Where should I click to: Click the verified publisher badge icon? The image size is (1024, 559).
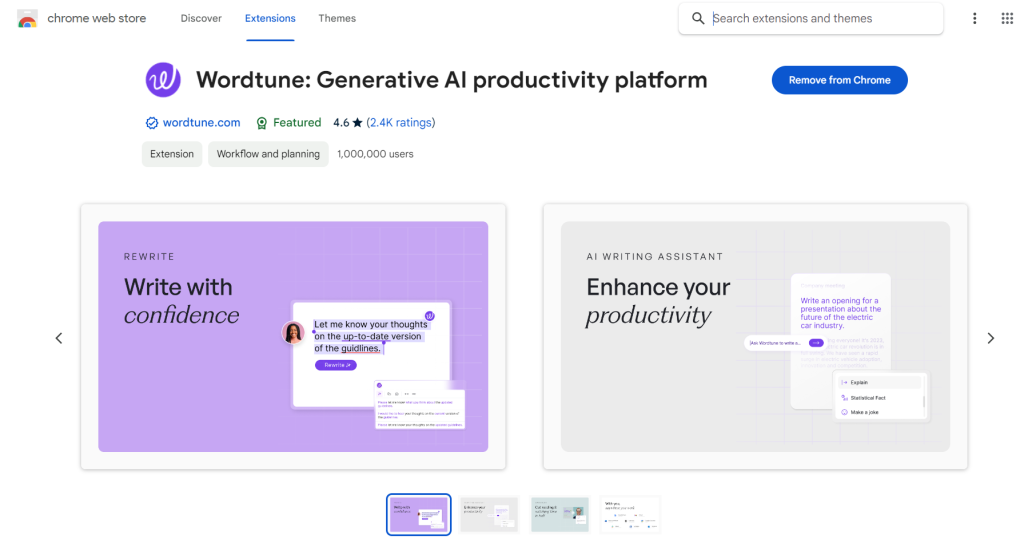pos(152,123)
